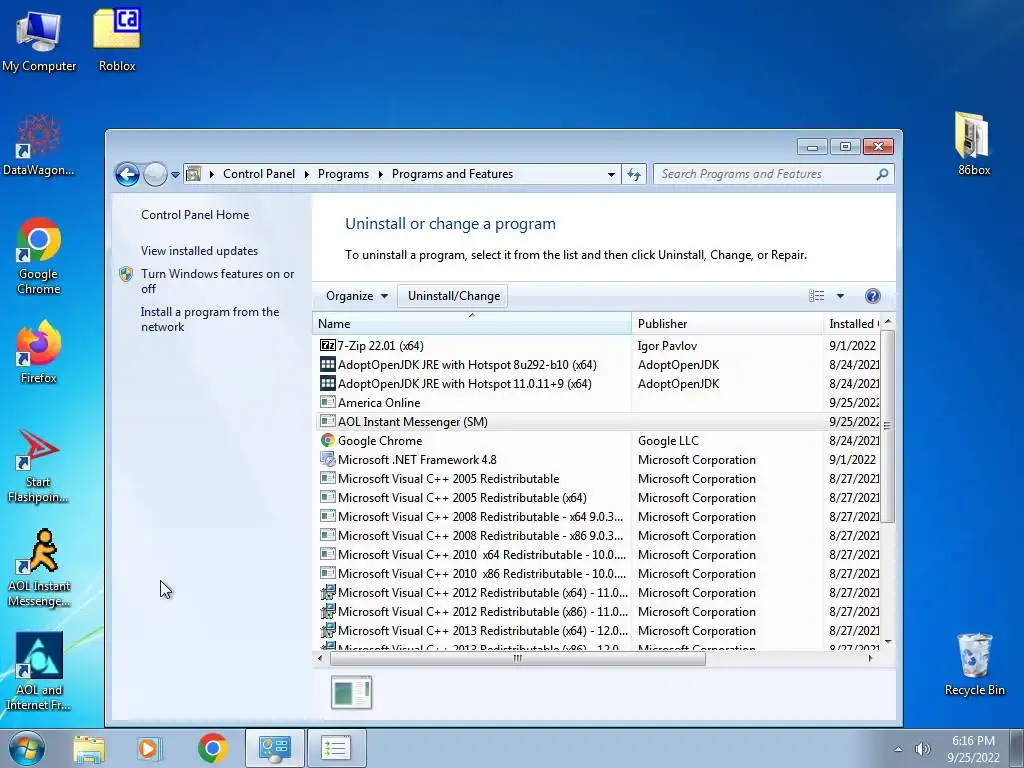The width and height of the screenshot is (1024, 768).
Task: Click the Google Chrome program row icon
Action: click(x=327, y=441)
